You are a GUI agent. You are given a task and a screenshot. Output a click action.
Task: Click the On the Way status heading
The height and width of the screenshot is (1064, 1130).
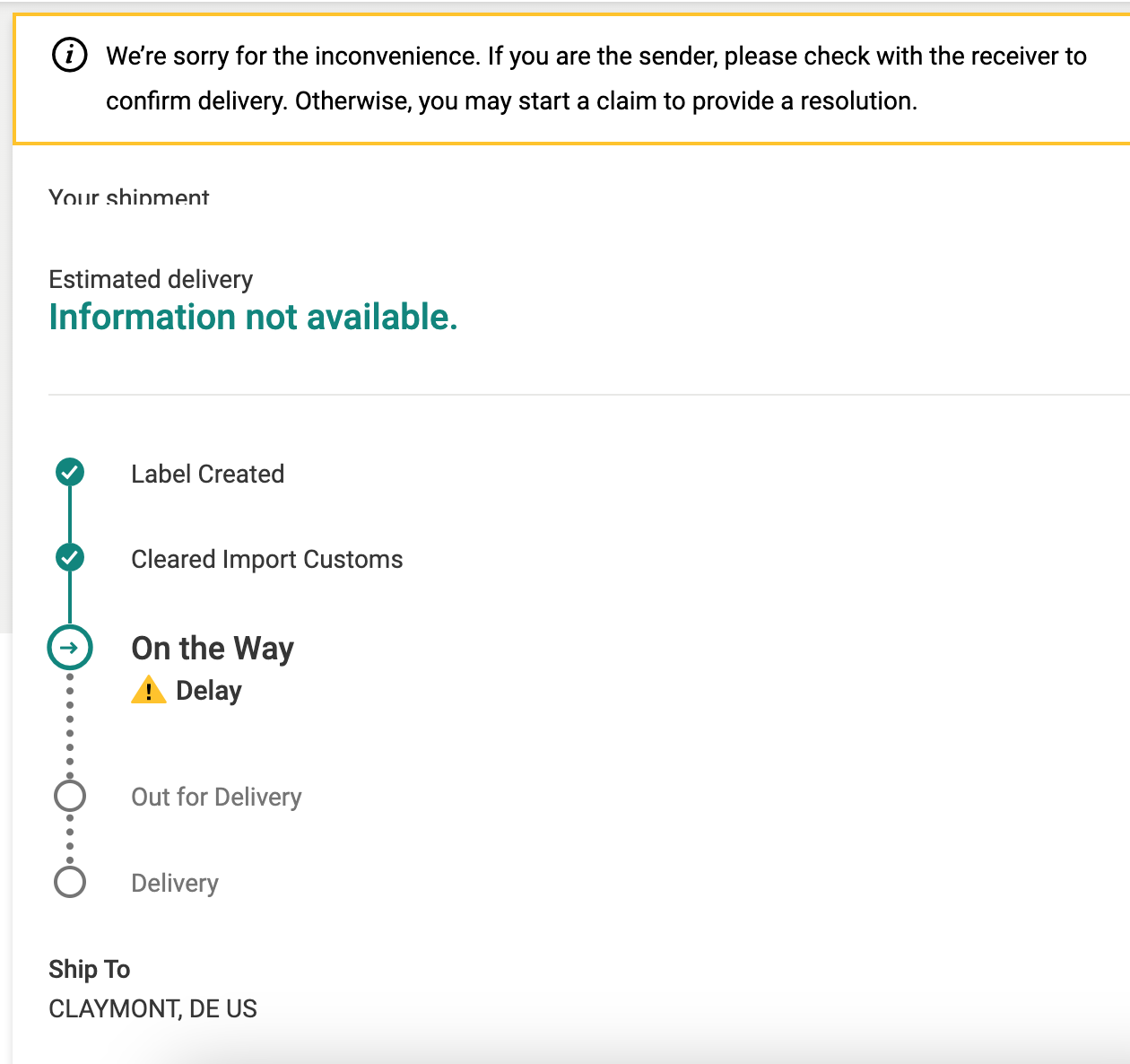tap(213, 648)
